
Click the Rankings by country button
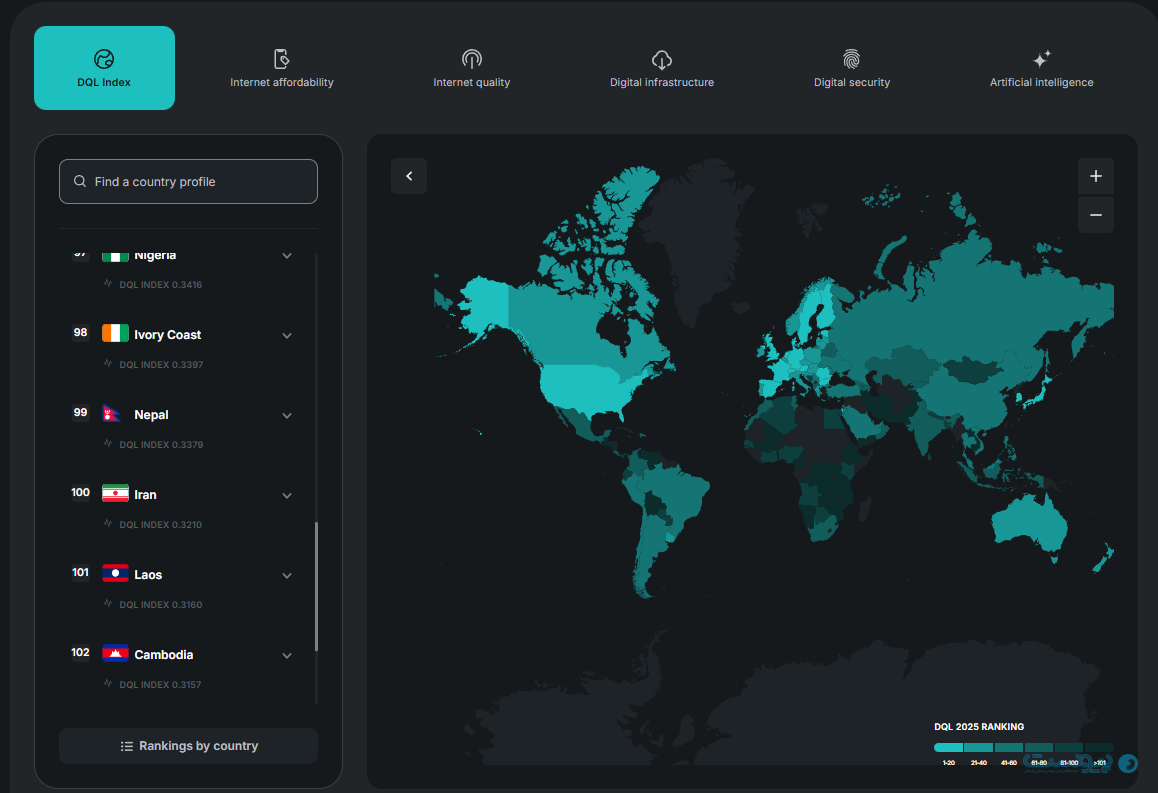[x=188, y=746]
